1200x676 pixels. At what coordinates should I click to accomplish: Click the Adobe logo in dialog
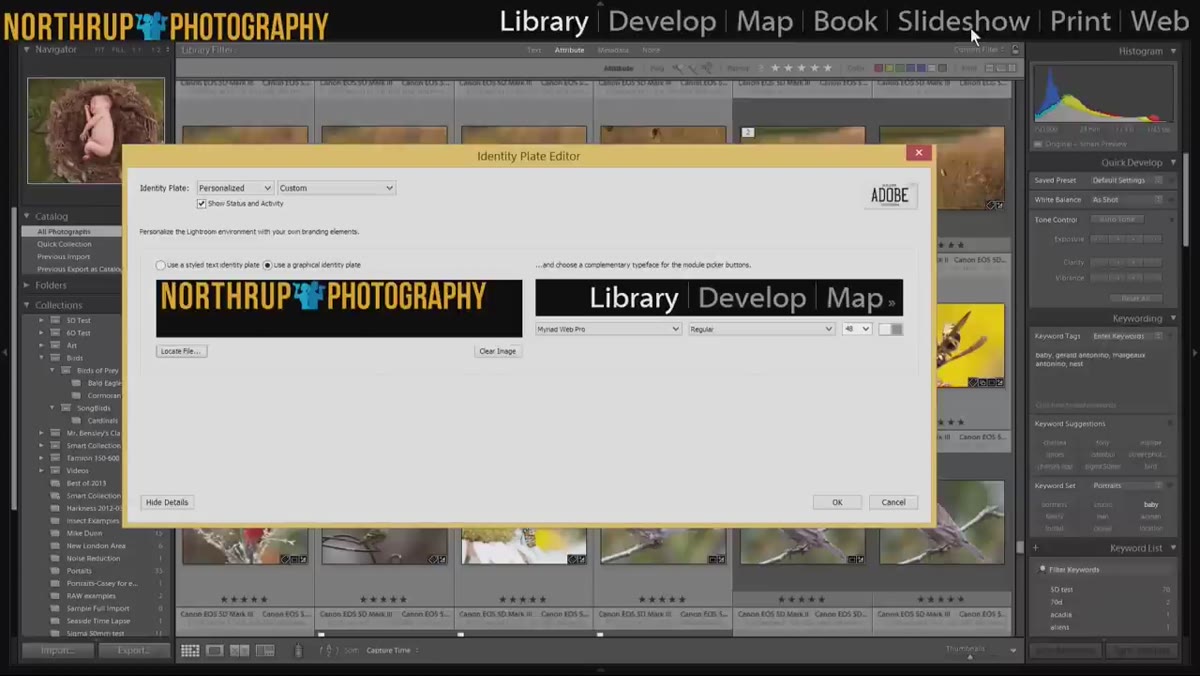point(890,195)
